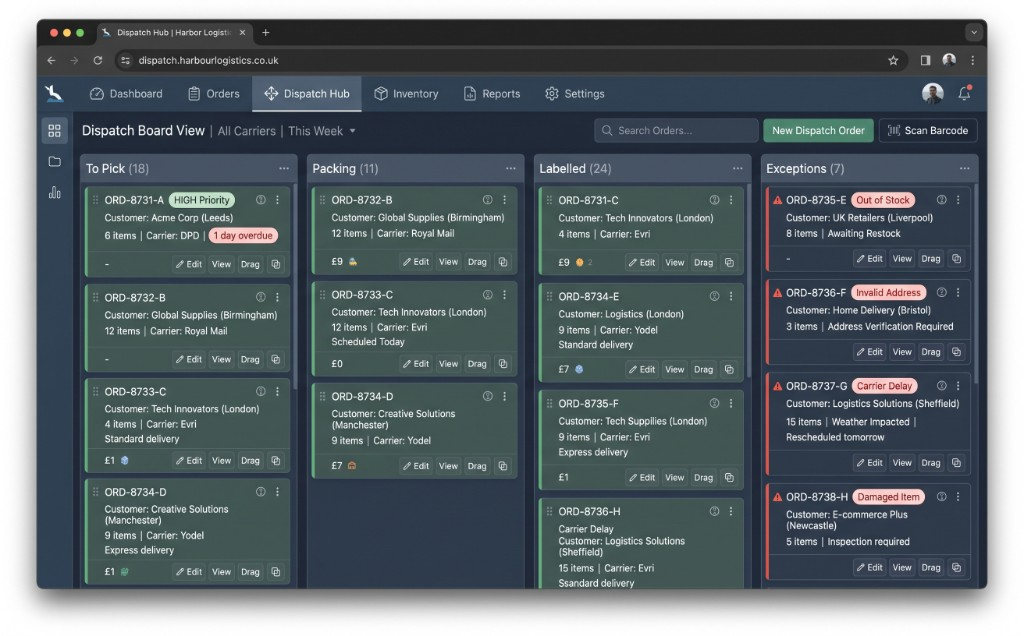Image resolution: width=1024 pixels, height=636 pixels.
Task: Edit ORD-8731-A order
Action: 189,264
